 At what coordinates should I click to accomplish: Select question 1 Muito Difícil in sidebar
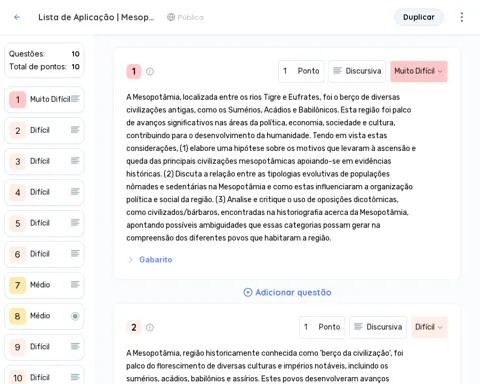44,99
